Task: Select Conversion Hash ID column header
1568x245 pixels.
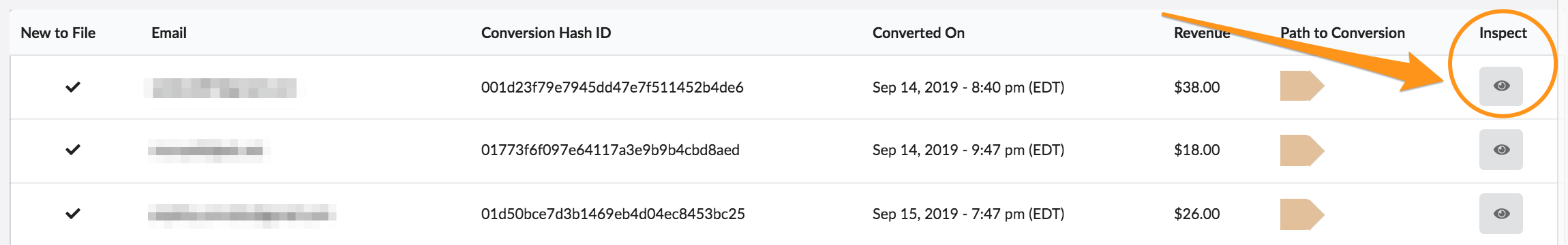Action: click(546, 33)
